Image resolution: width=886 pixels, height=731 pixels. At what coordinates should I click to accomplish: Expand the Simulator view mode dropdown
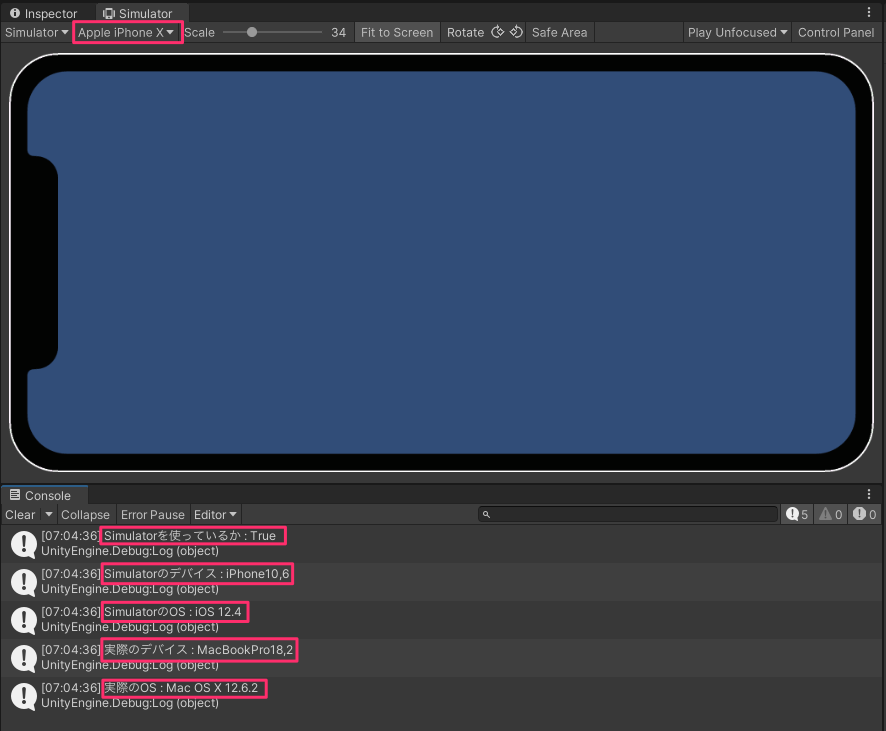[x=36, y=32]
